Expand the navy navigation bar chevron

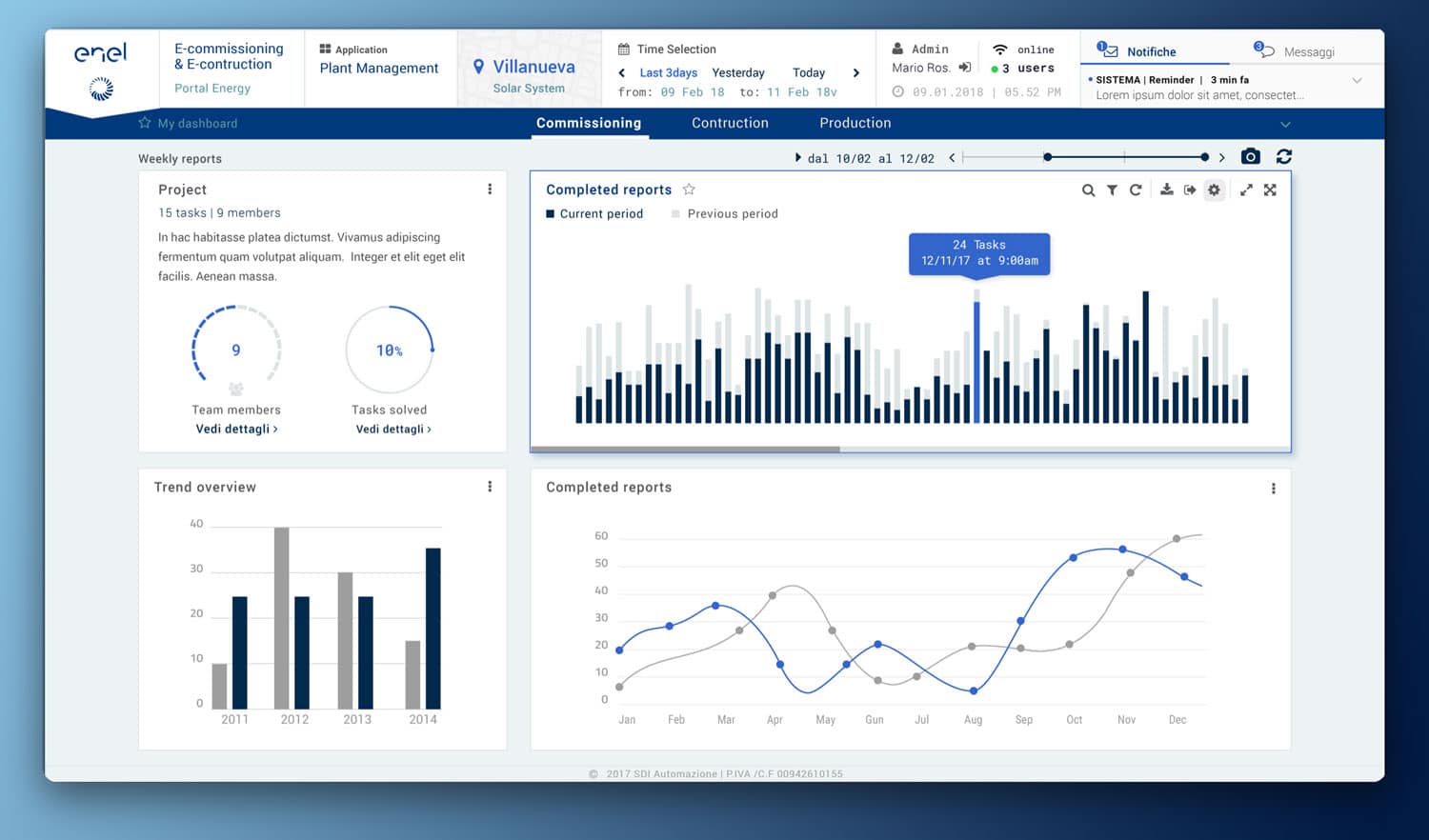pos(1285,125)
